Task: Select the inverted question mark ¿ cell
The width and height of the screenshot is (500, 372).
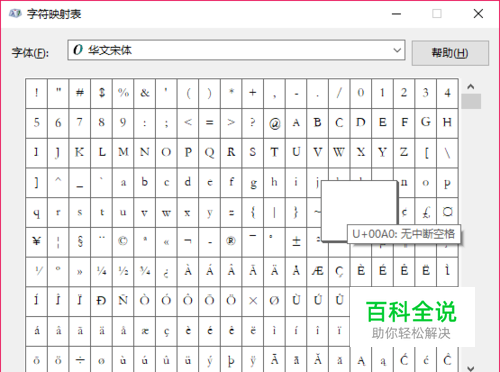Action: coord(166,271)
